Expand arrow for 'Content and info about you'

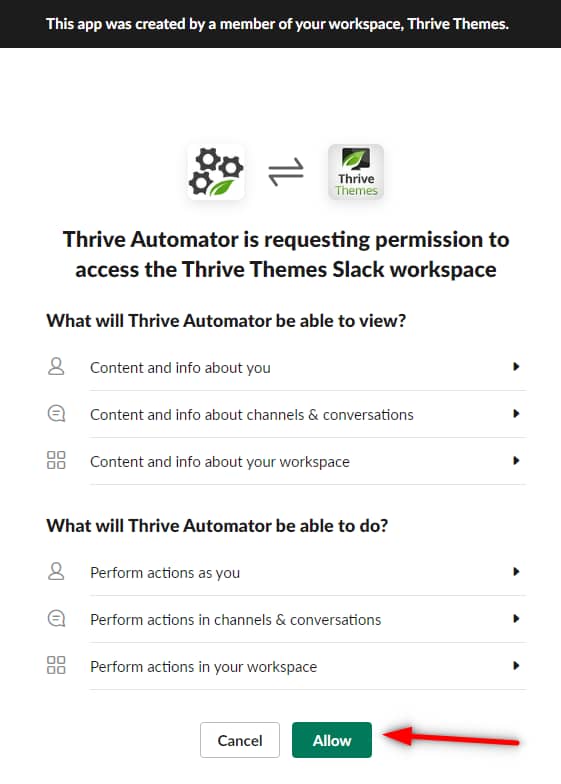516,366
